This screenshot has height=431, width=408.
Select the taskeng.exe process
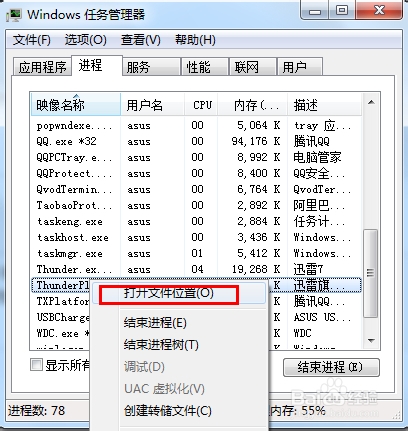[196, 221]
